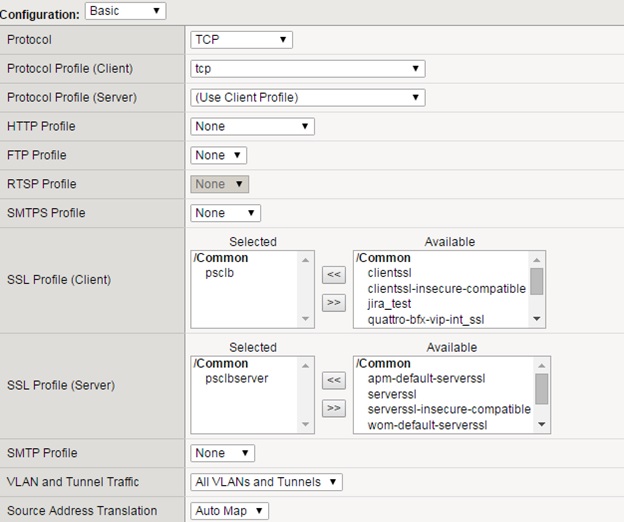Open the Source Address Translation dropdown

[x=229, y=511]
